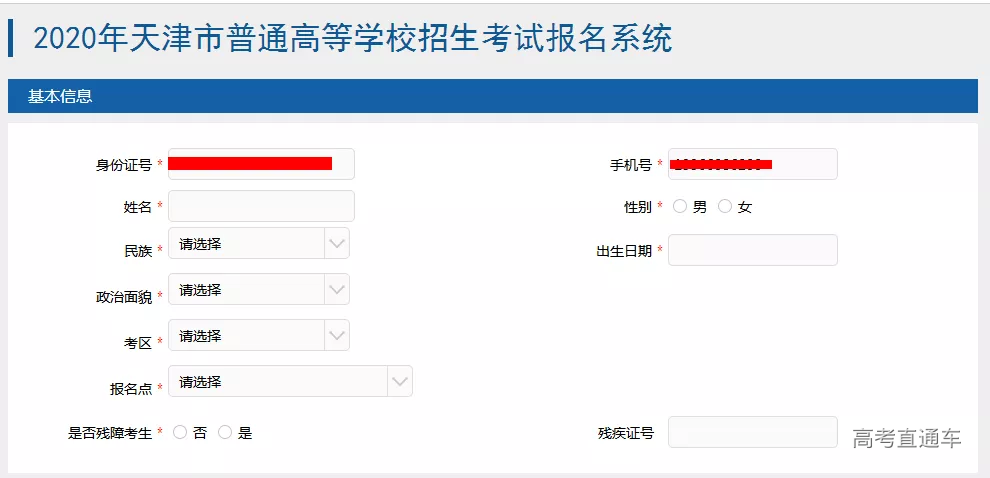Image resolution: width=990 pixels, height=478 pixels.
Task: Click the 出生日期 input field
Action: (x=752, y=250)
